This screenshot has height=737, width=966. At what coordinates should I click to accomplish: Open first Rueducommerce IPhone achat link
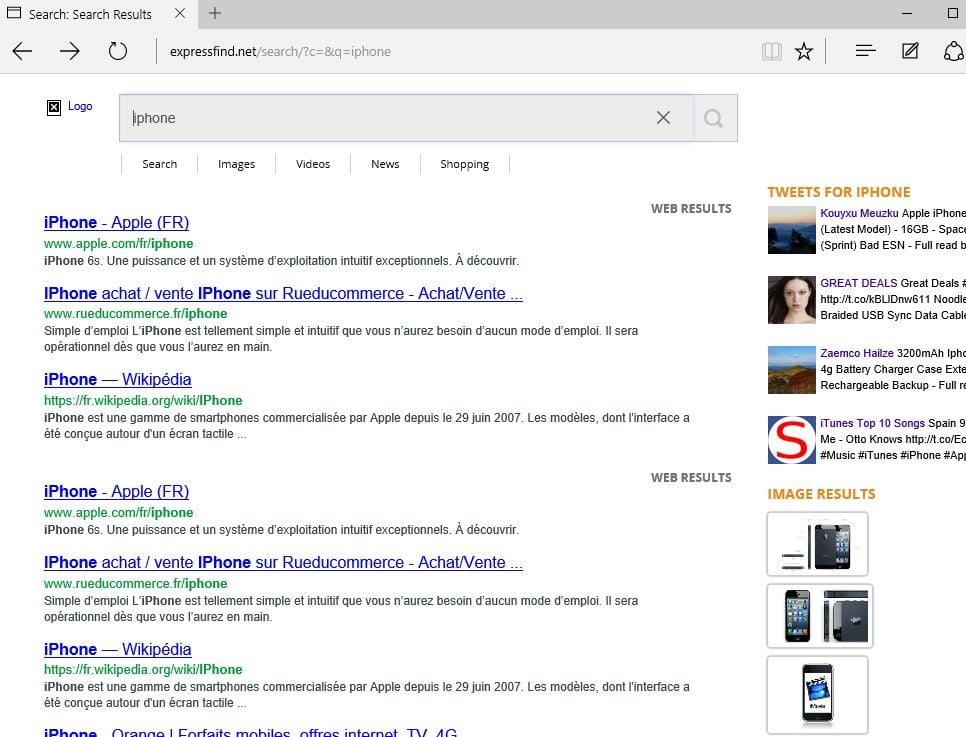[x=283, y=293]
